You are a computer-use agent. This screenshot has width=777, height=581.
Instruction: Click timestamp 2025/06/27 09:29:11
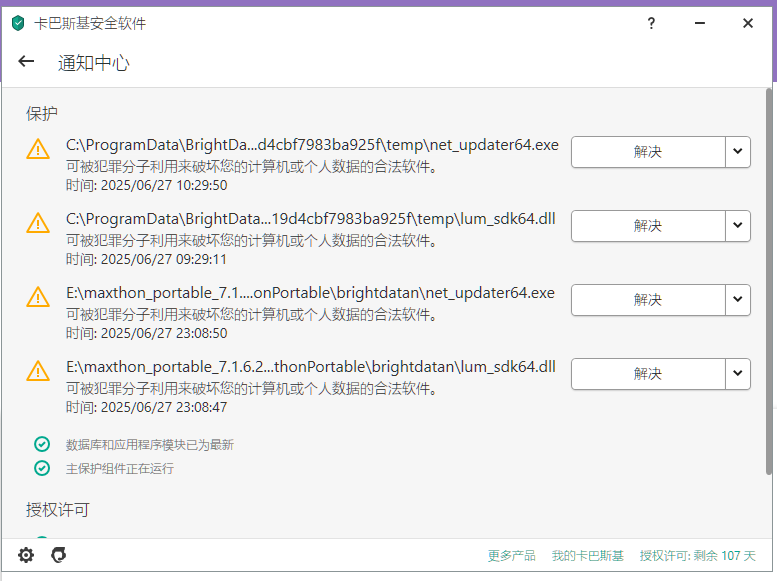[x=164, y=259]
